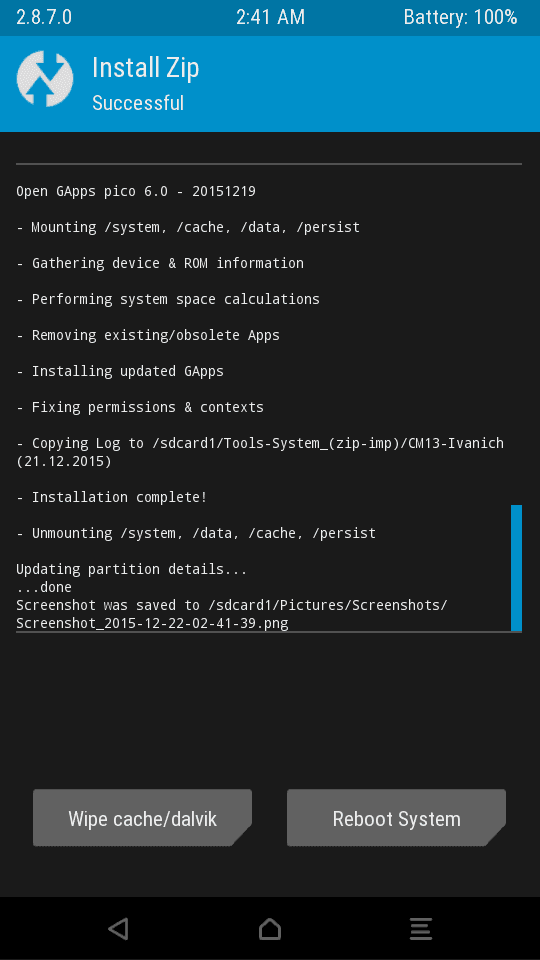Click the blue log scrollbar handle
This screenshot has height=960, width=540.
516,568
